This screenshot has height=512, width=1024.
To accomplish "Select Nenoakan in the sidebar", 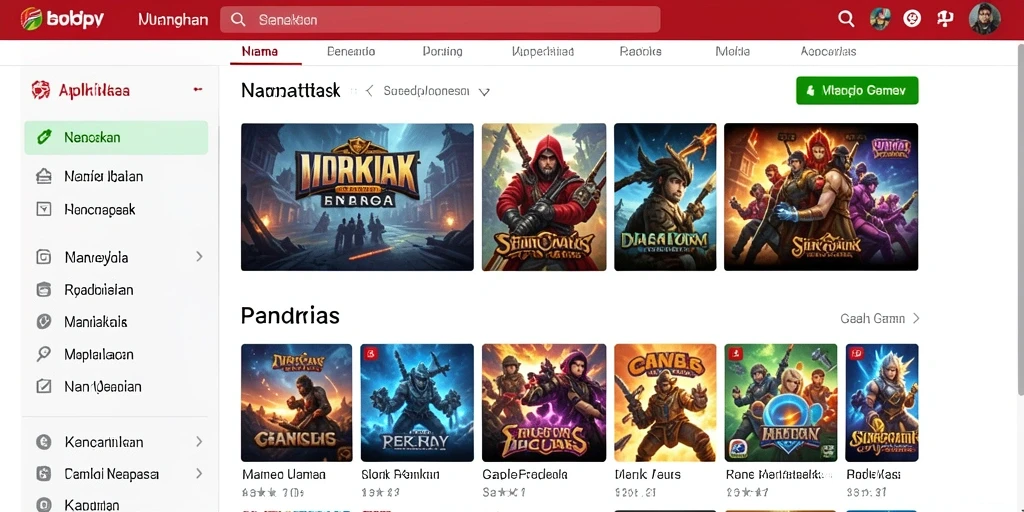I will [116, 138].
